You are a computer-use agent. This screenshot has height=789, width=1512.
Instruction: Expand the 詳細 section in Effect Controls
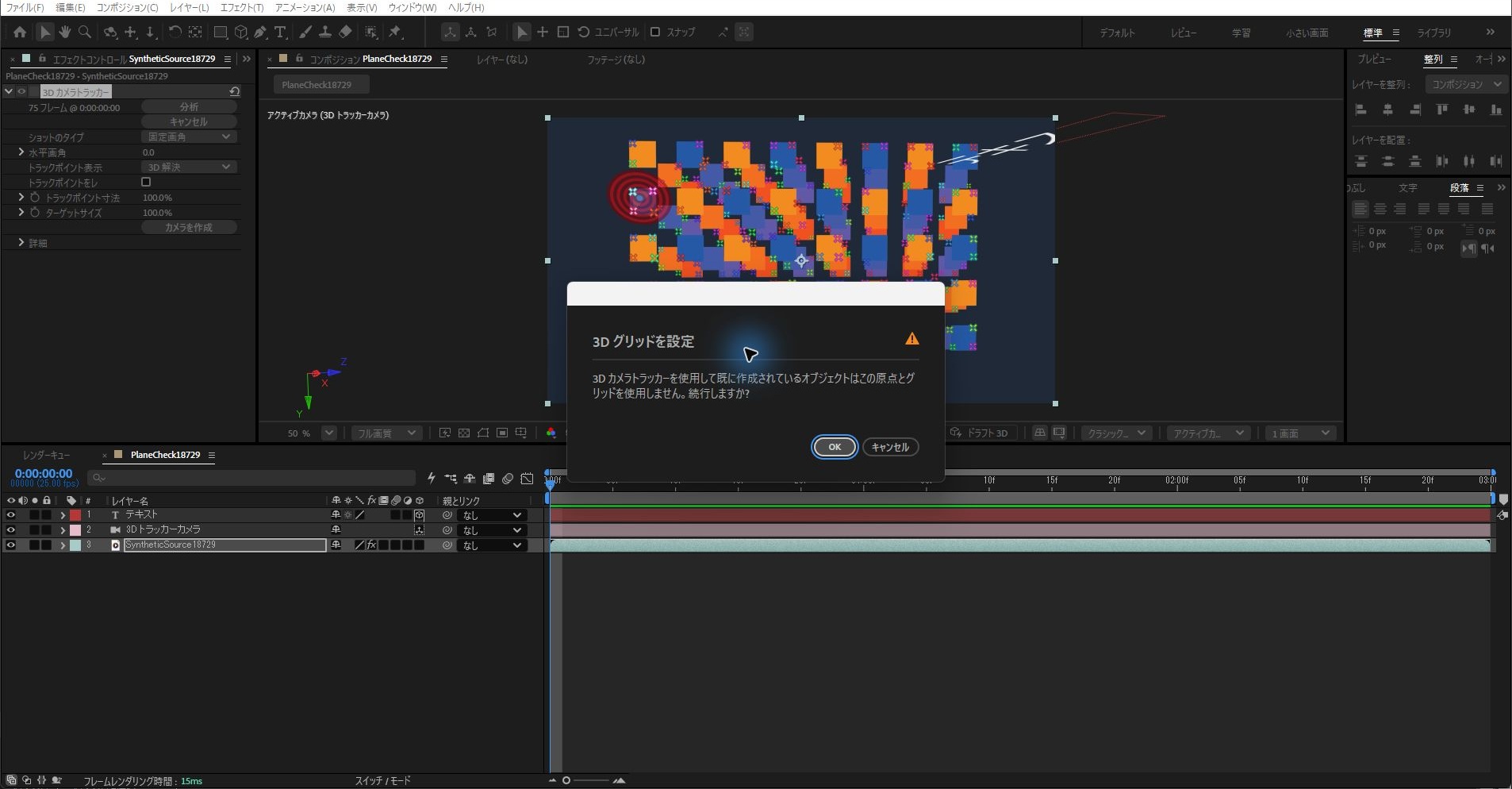[21, 242]
